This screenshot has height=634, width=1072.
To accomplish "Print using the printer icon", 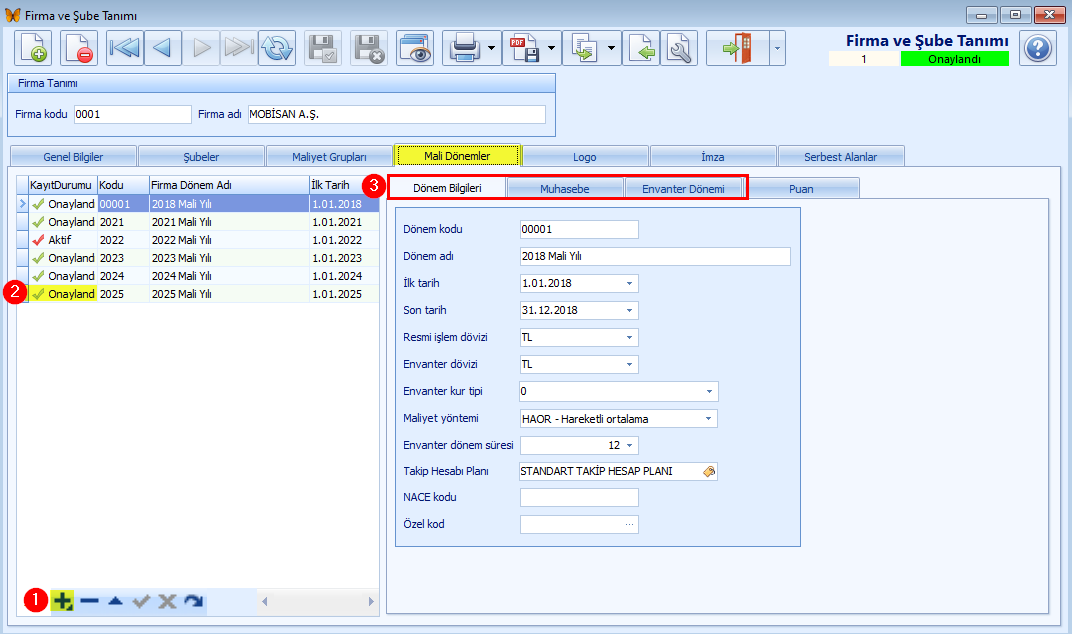I will coord(464,48).
